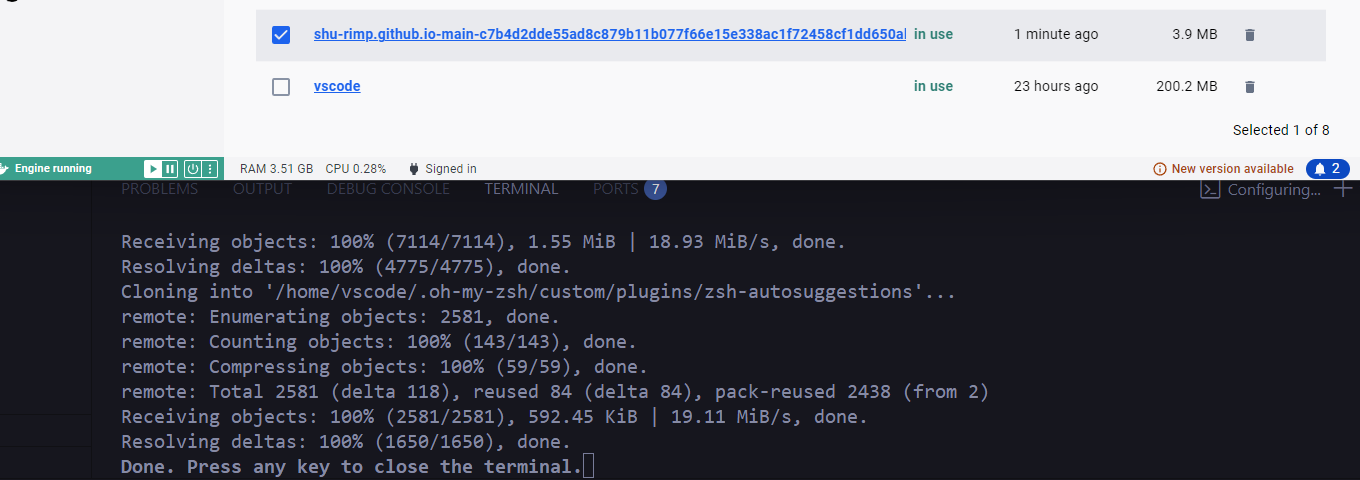Screen dimensions: 1360x480
Task: Open the vscode volume link
Action: (x=337, y=86)
